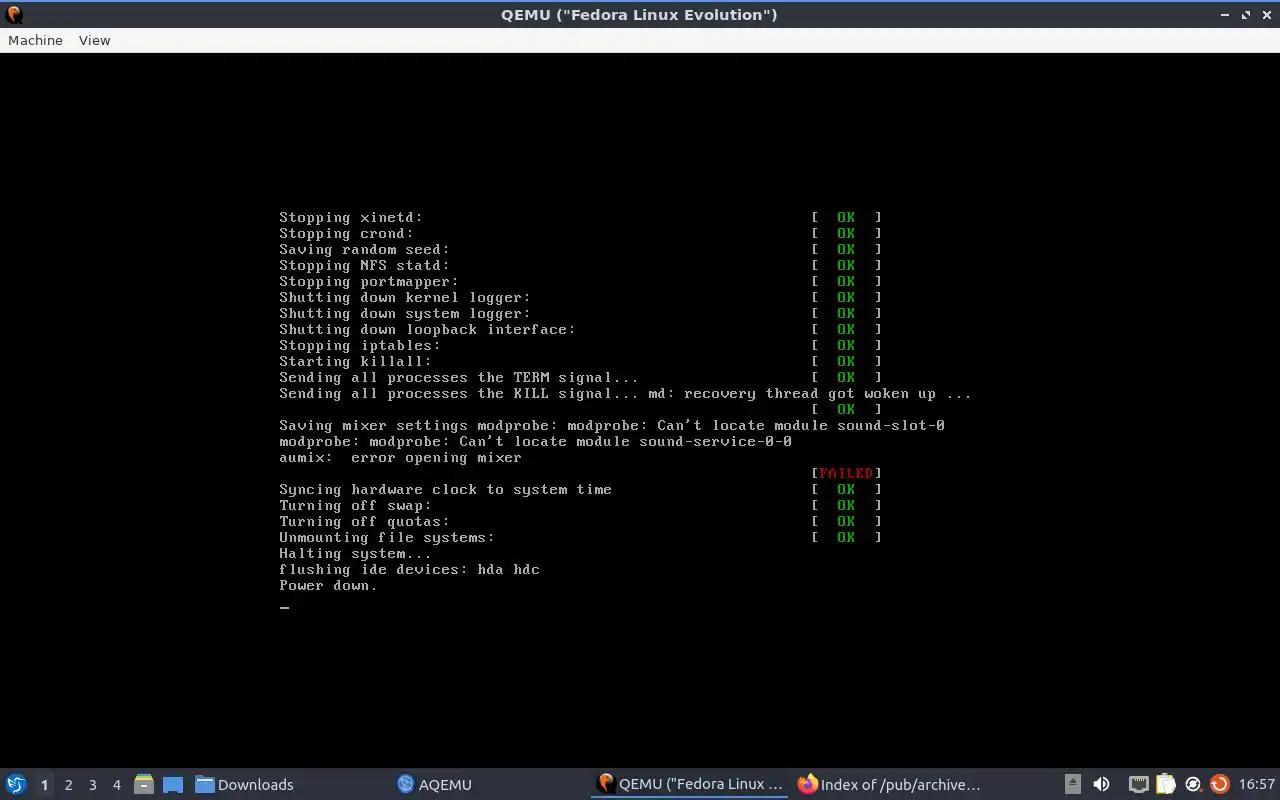Click the red FAILED status text
Screen dimensions: 1280x800
coord(846,473)
